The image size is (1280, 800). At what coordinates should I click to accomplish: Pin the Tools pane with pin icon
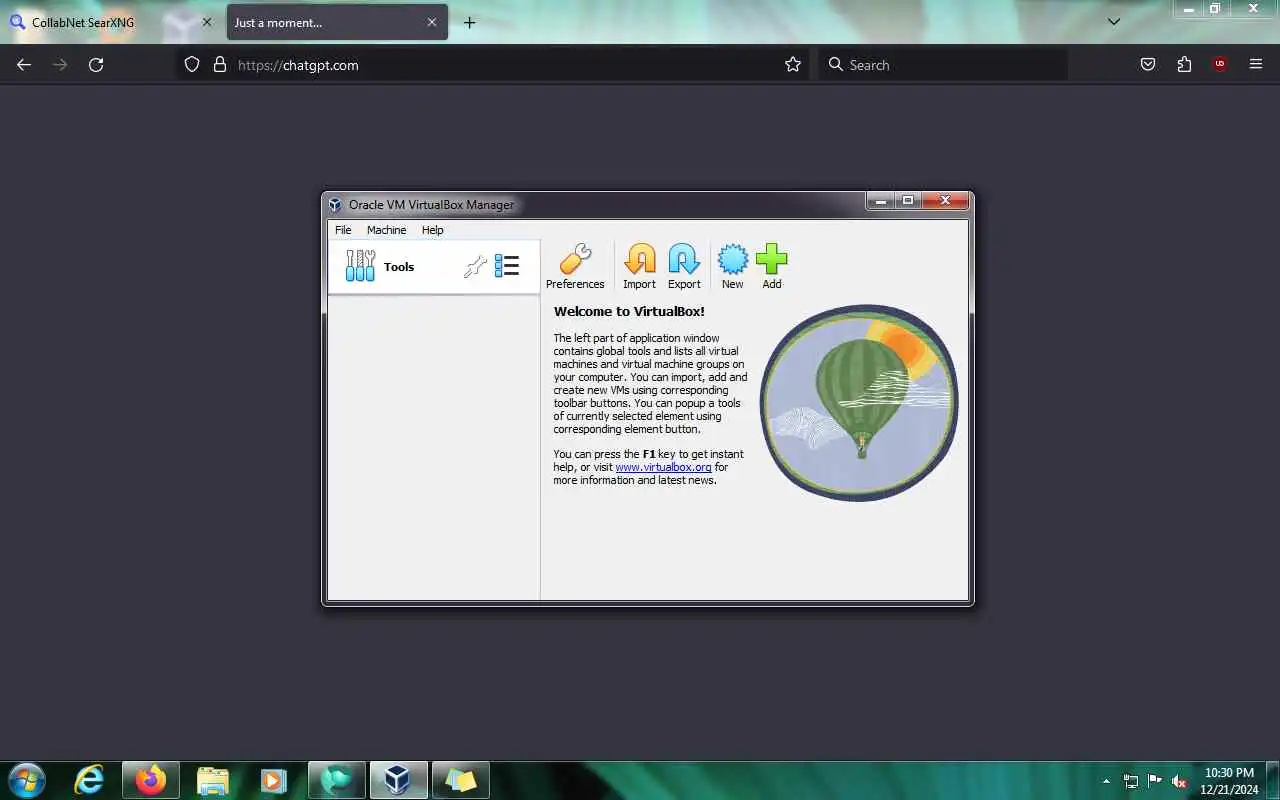pos(475,266)
